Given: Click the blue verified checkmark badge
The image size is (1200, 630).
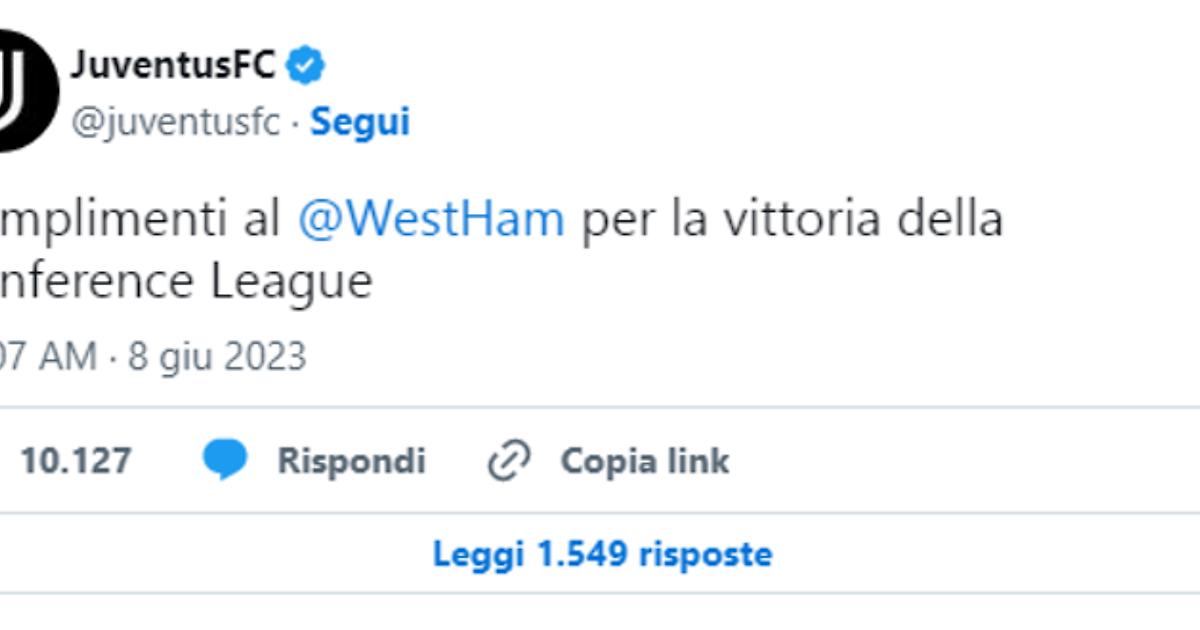Looking at the screenshot, I should (x=305, y=66).
